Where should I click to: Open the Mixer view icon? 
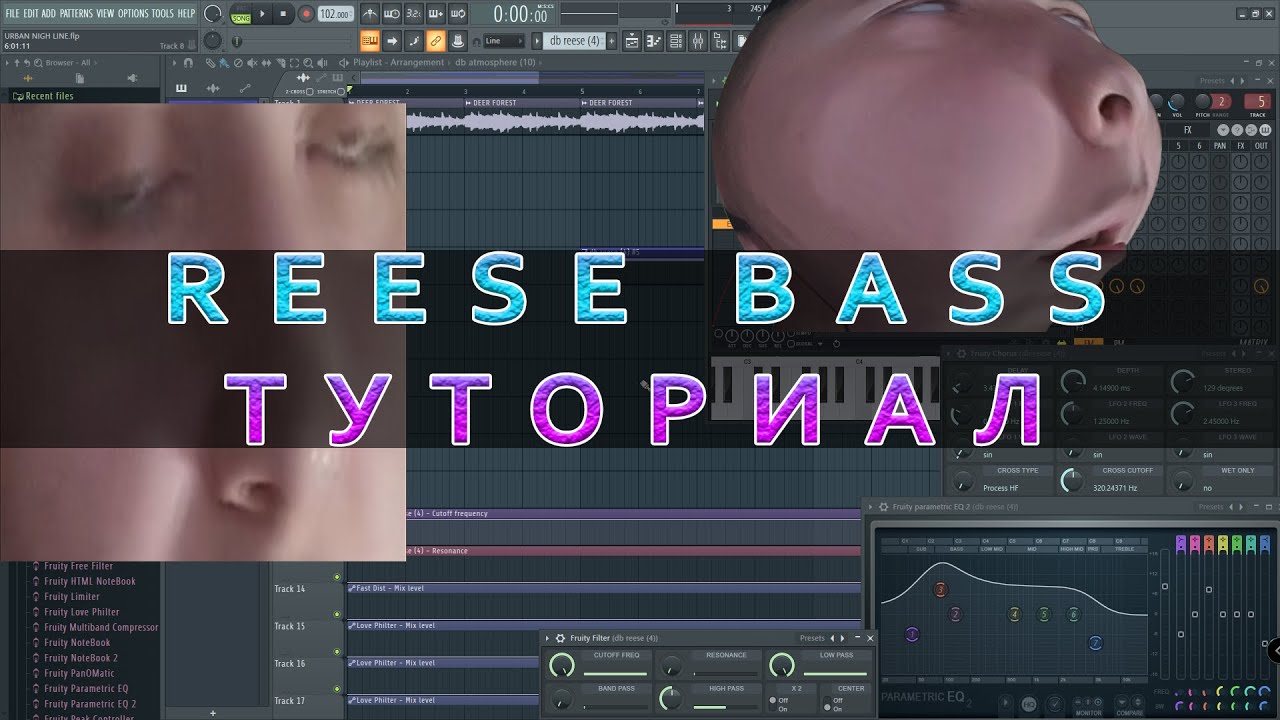tap(697, 41)
